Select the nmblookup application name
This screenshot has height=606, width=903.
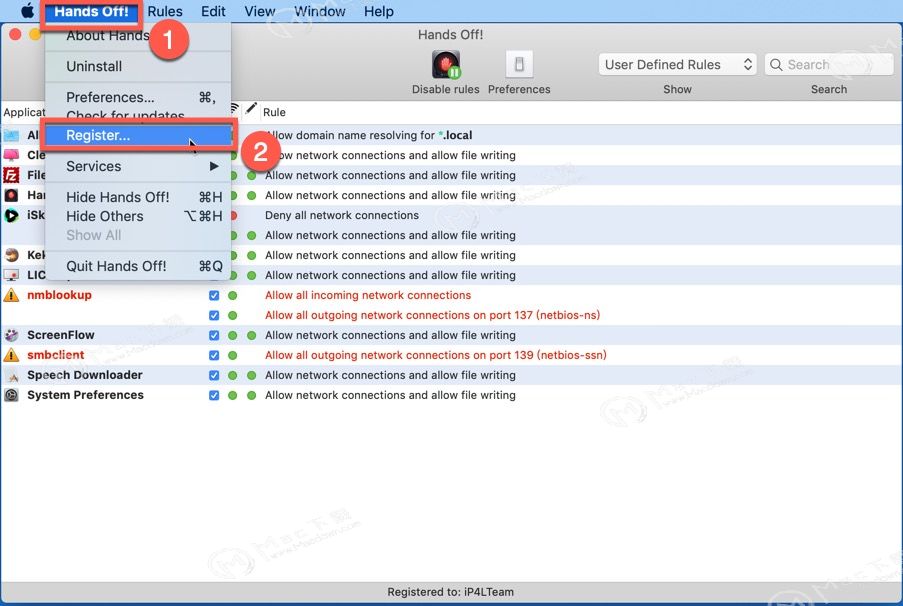[x=59, y=295]
